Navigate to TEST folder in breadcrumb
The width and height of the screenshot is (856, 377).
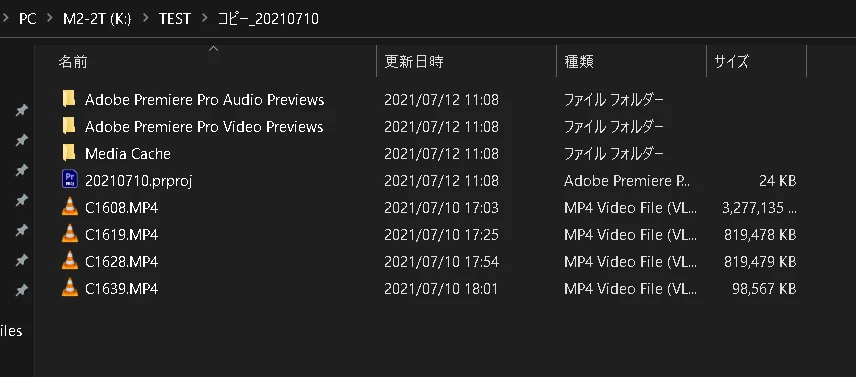pyautogui.click(x=175, y=19)
